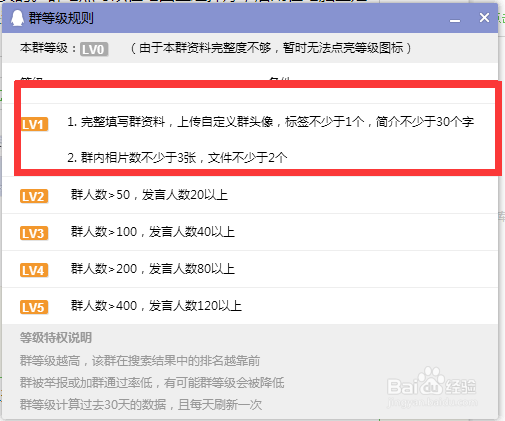This screenshot has height=421, width=505.
Task: Click the QQ penguin icon in the title bar
Action: coord(17,18)
